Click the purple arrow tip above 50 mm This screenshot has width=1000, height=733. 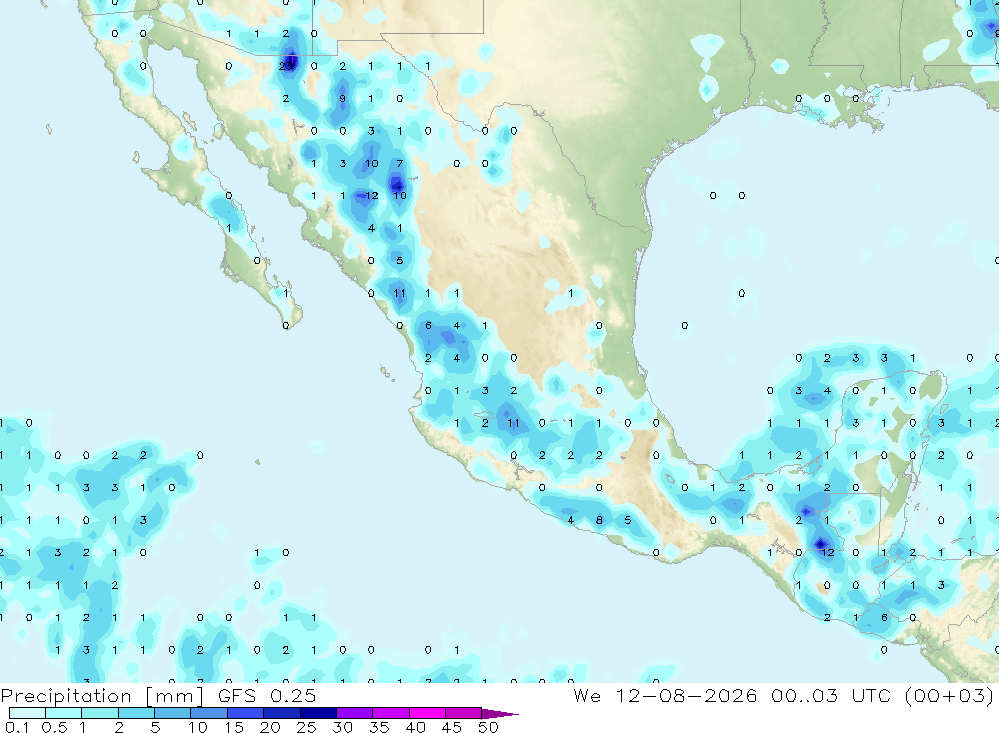click(499, 714)
